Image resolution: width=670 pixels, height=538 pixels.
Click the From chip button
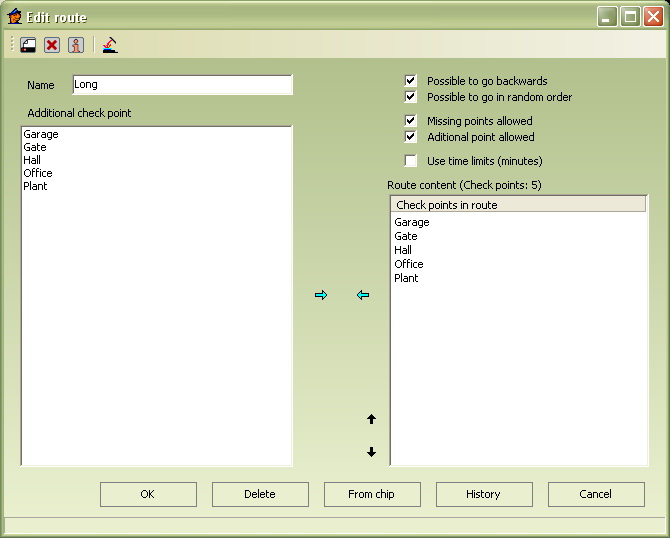pyautogui.click(x=372, y=494)
